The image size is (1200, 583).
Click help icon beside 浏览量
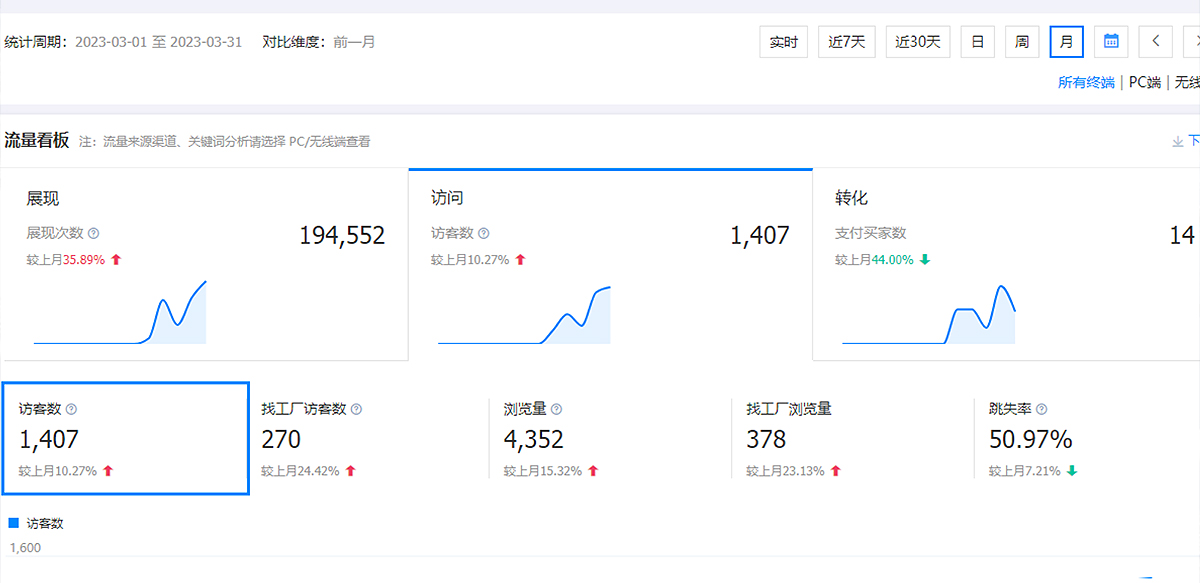click(557, 409)
